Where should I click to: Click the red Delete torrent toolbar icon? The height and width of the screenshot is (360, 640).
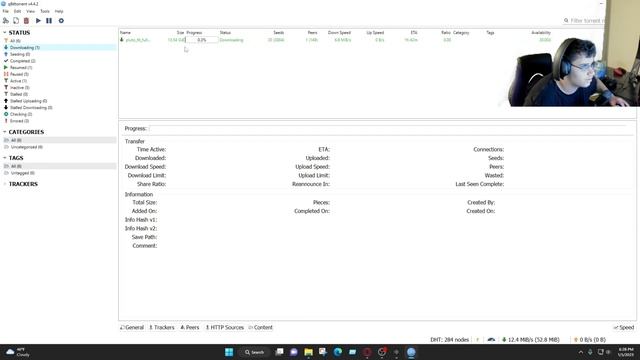pos(27,20)
